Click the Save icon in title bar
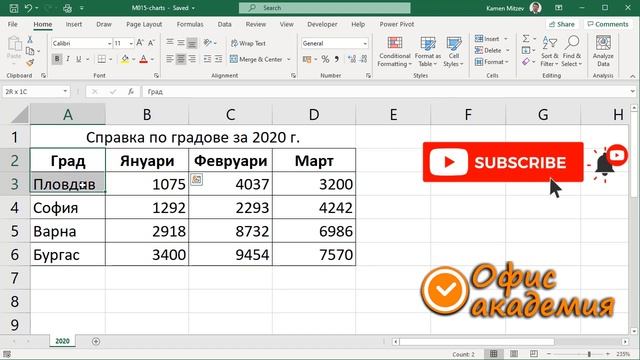Viewport: 640px width, 360px height. tap(13, 8)
